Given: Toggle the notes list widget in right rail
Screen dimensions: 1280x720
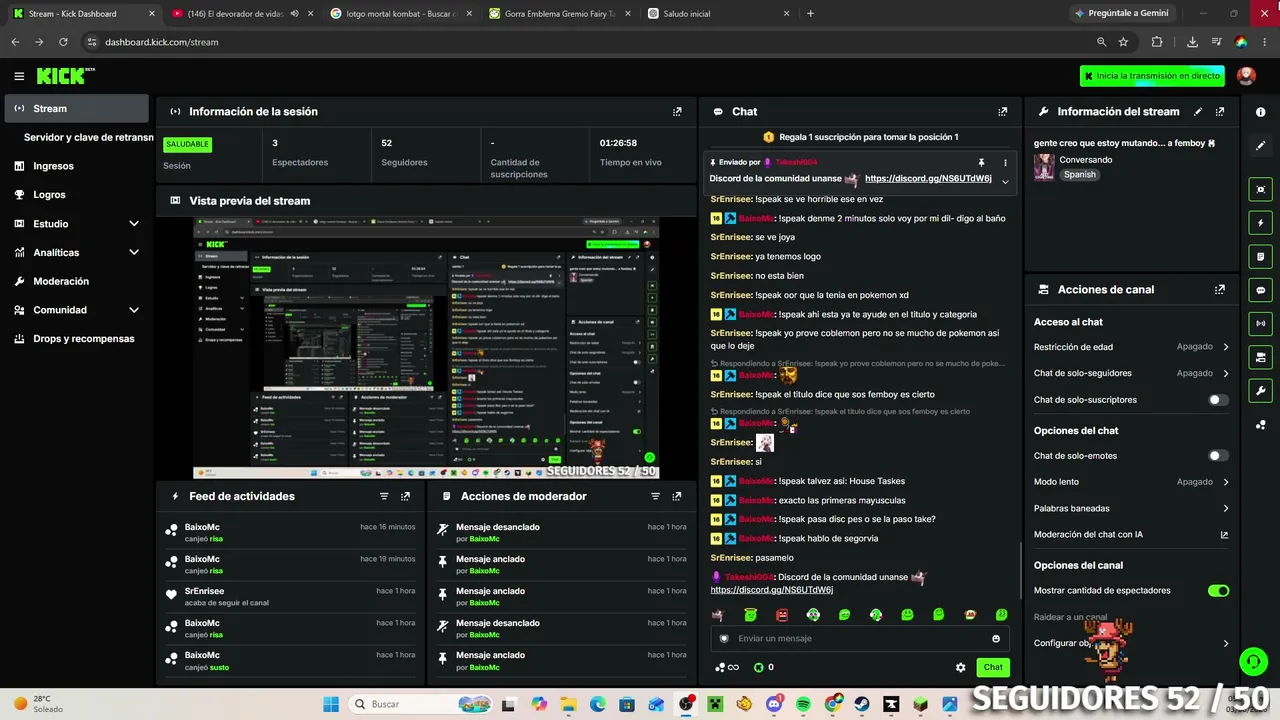Looking at the screenshot, I should coord(1261,256).
